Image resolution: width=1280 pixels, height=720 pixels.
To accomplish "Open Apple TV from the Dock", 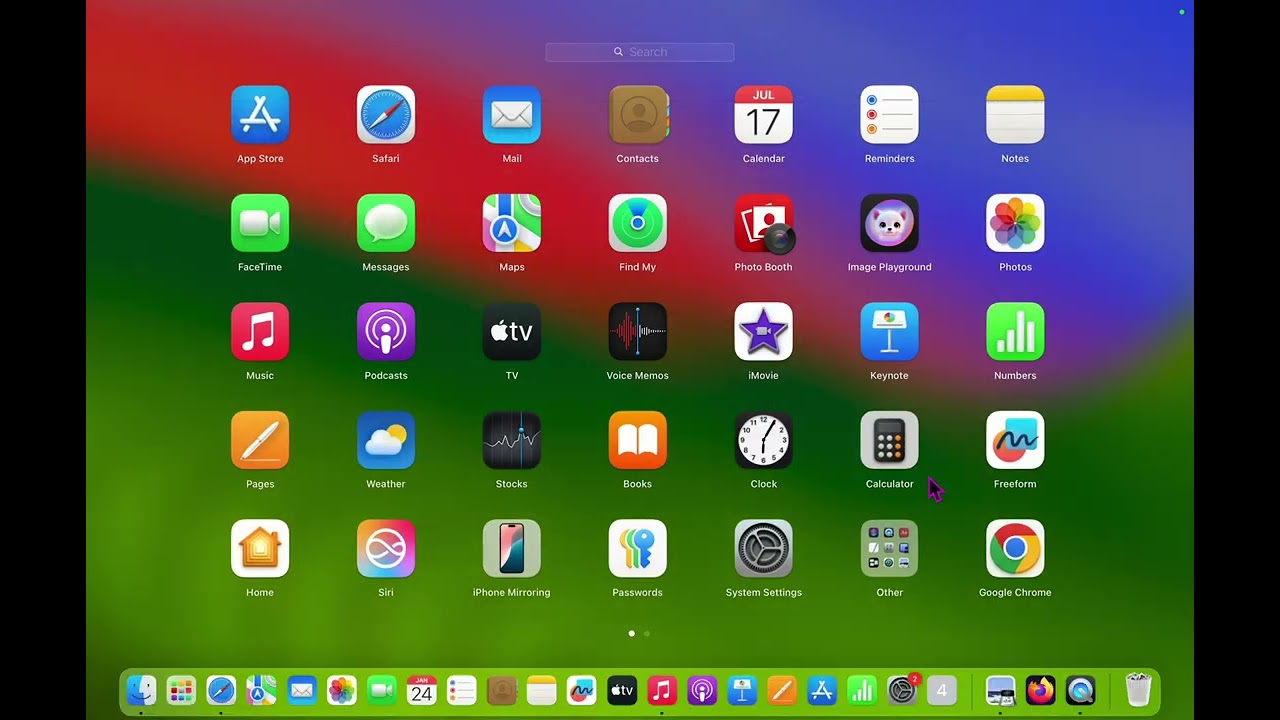I will pos(621,690).
